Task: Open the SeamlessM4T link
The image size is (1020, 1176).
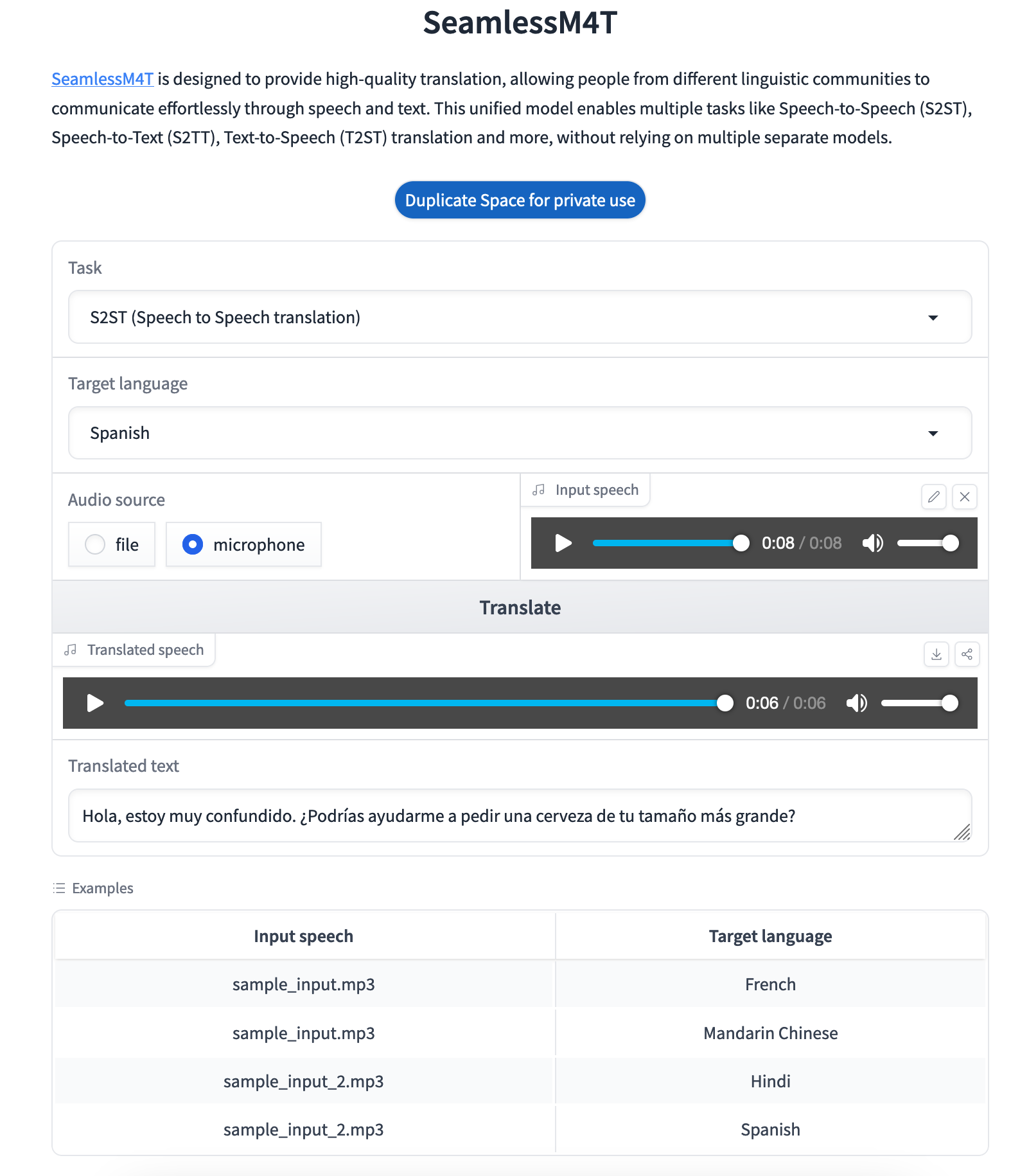Action: click(103, 79)
